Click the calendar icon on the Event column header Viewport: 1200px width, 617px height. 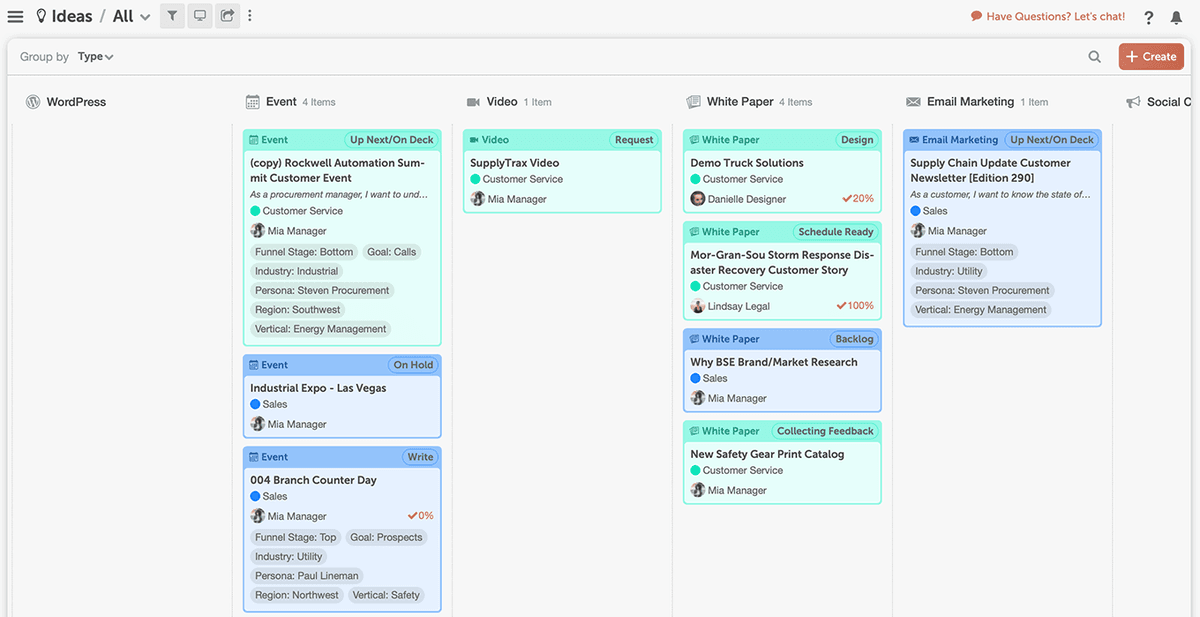(253, 101)
